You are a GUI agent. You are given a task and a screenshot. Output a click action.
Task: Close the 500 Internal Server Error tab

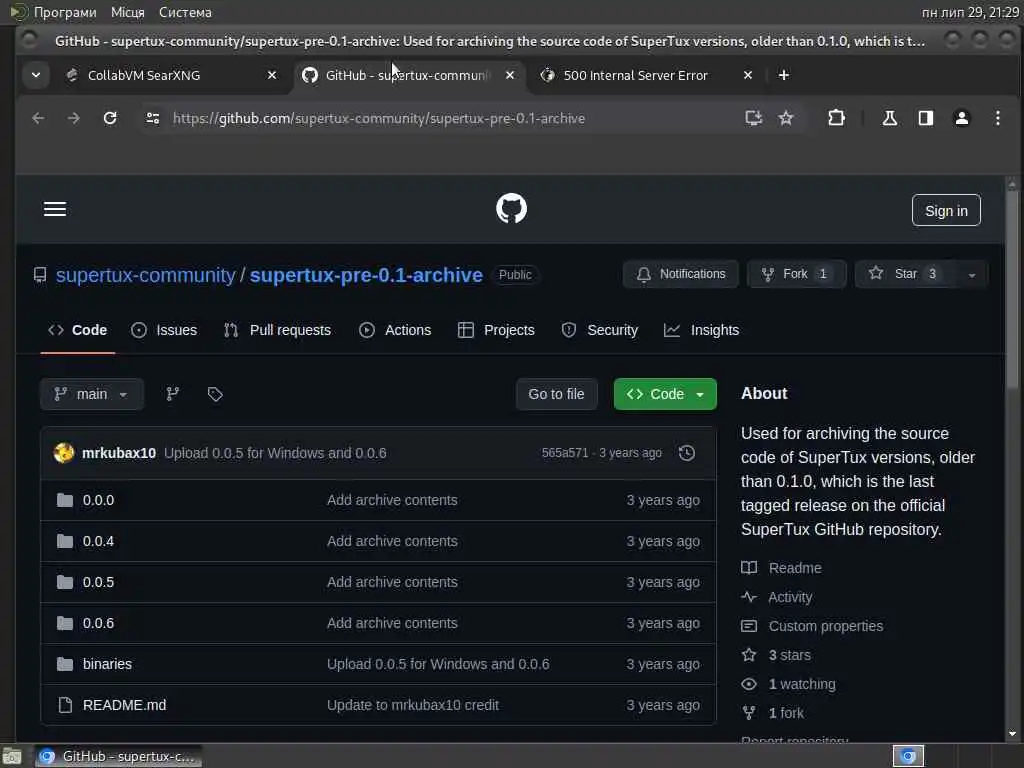(x=748, y=75)
